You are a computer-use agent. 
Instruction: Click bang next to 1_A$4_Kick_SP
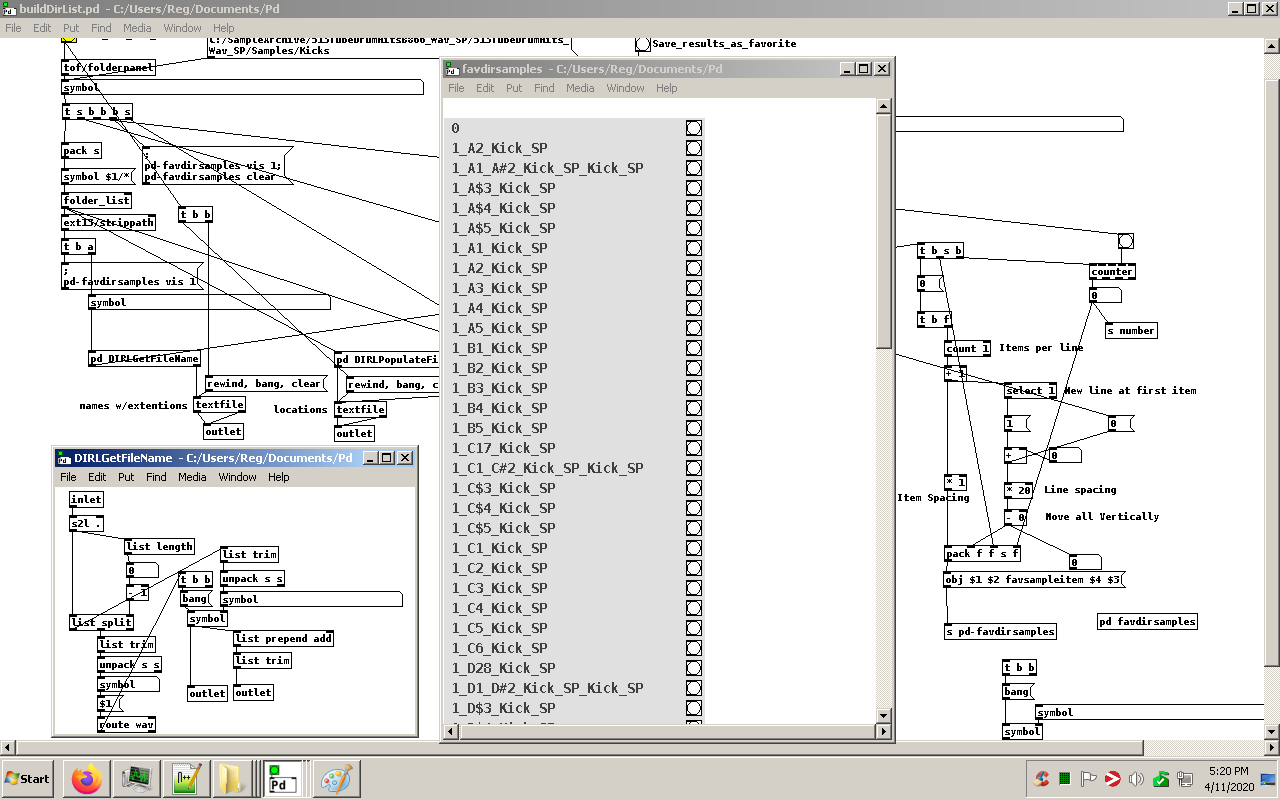point(694,208)
